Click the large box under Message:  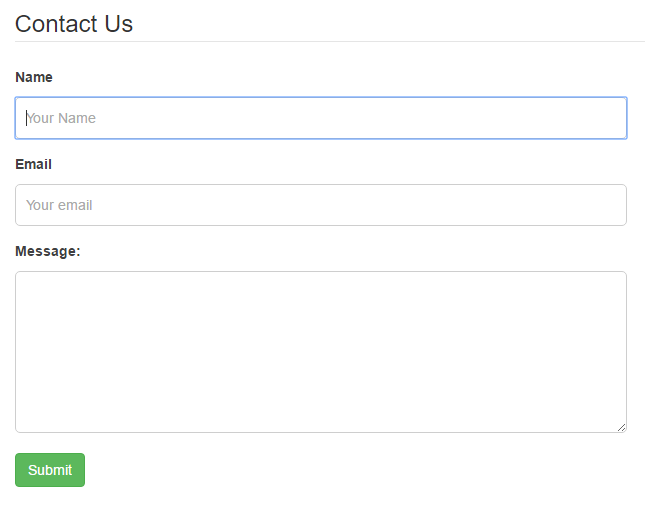pyautogui.click(x=320, y=352)
